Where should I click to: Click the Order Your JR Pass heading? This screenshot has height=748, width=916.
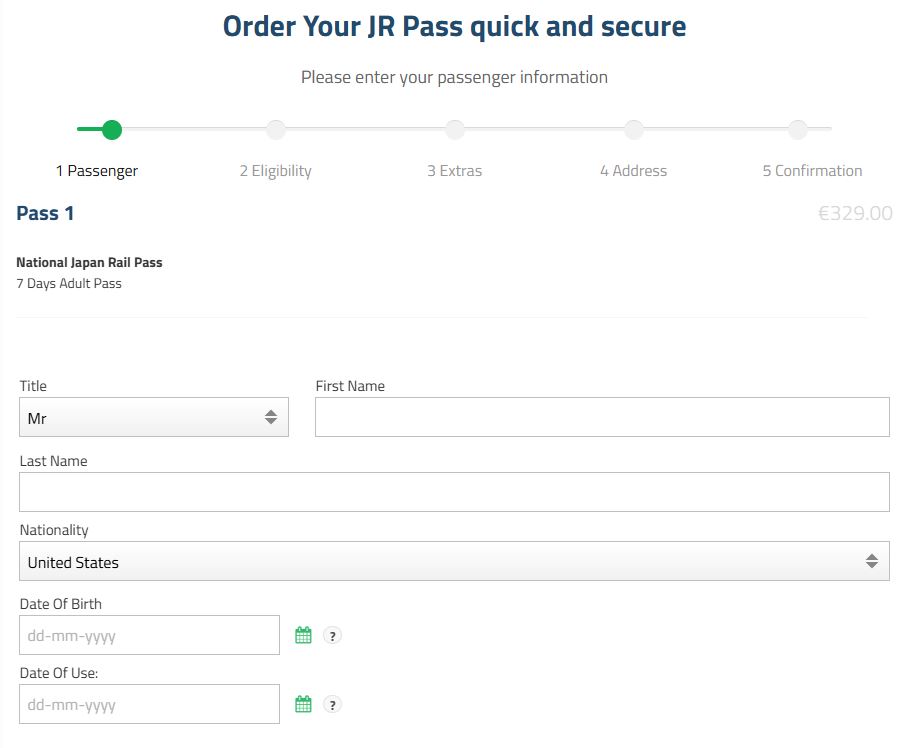[454, 26]
